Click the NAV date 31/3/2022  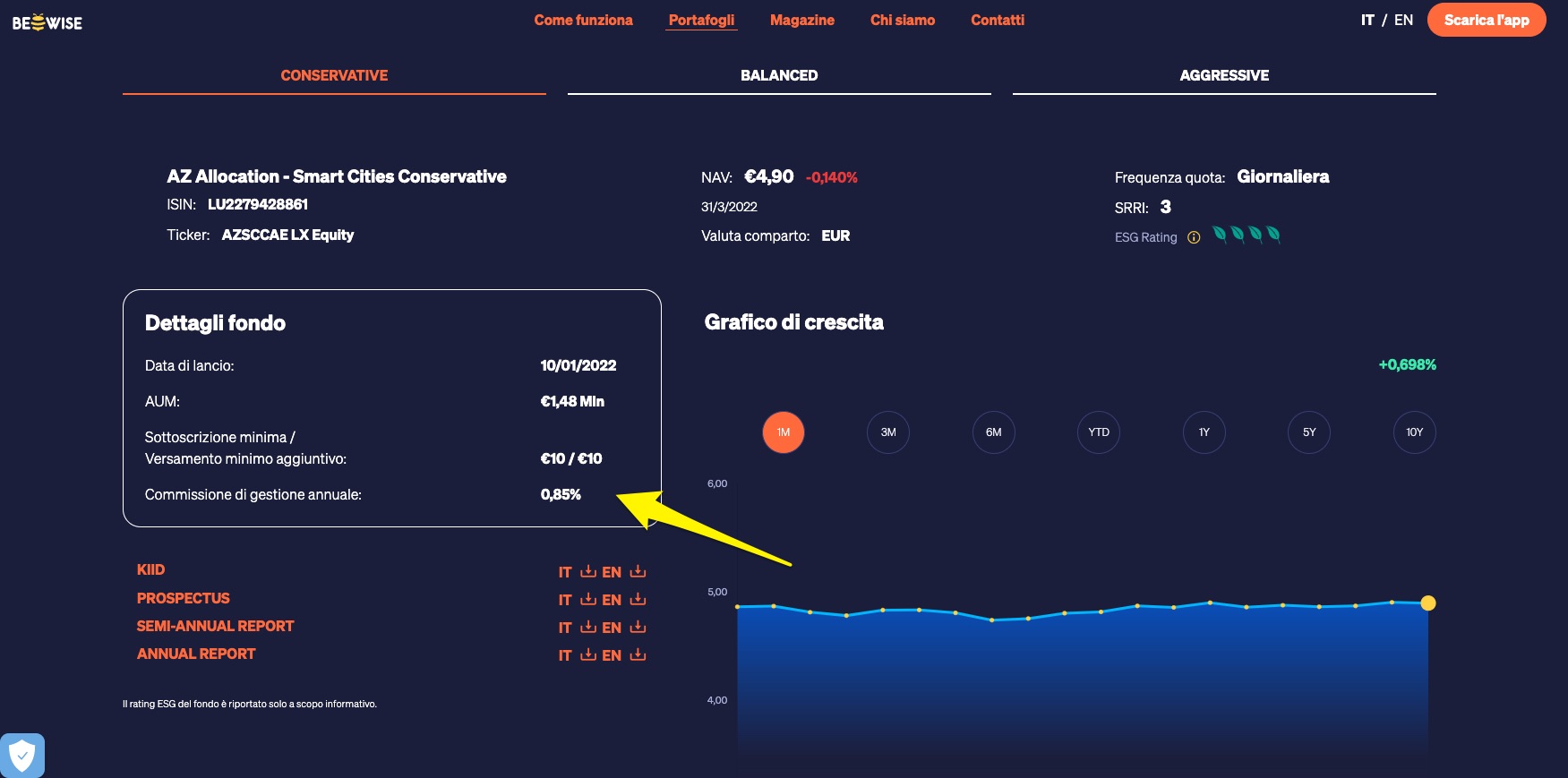point(729,207)
